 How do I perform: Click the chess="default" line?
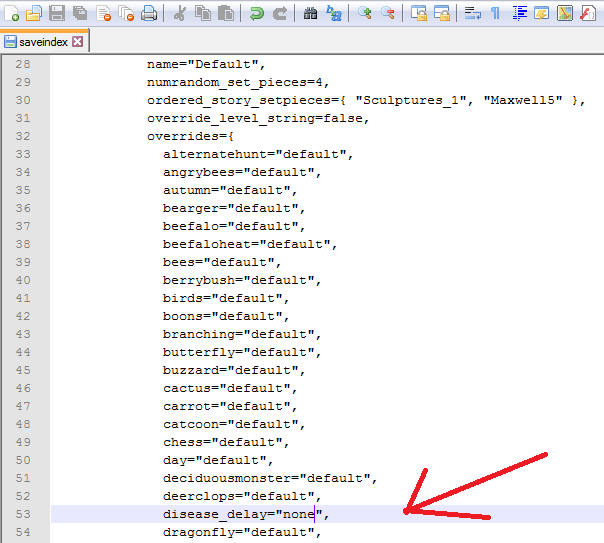tap(226, 442)
